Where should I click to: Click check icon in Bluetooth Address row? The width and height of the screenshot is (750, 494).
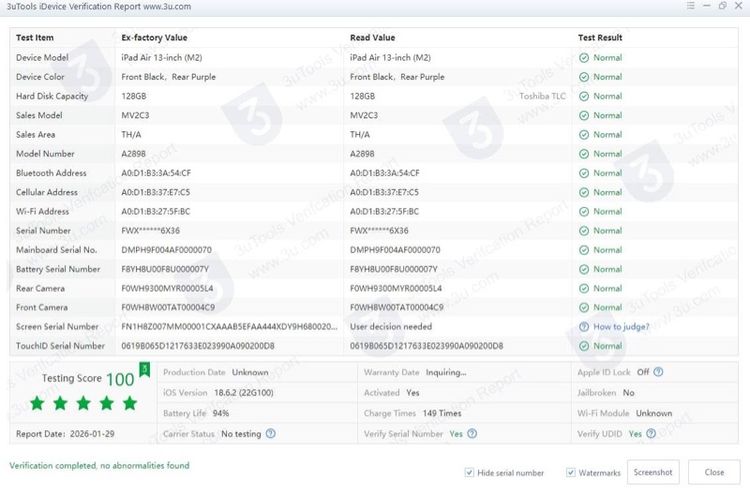(x=584, y=173)
